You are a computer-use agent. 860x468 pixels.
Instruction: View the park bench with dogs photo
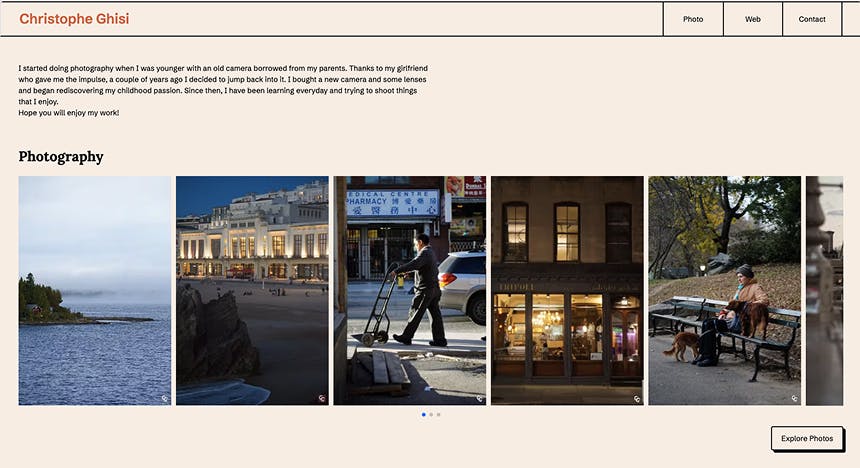tap(724, 290)
